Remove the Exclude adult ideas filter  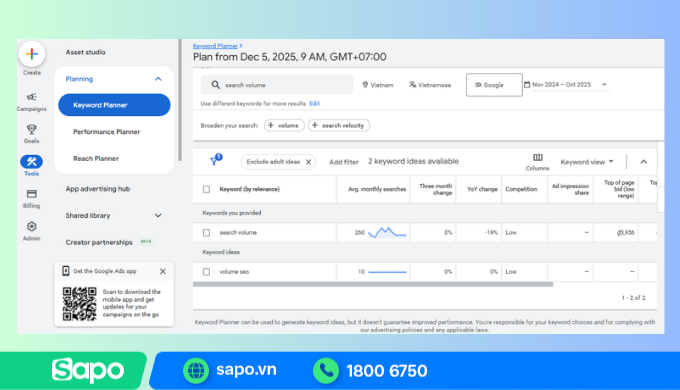click(x=308, y=162)
